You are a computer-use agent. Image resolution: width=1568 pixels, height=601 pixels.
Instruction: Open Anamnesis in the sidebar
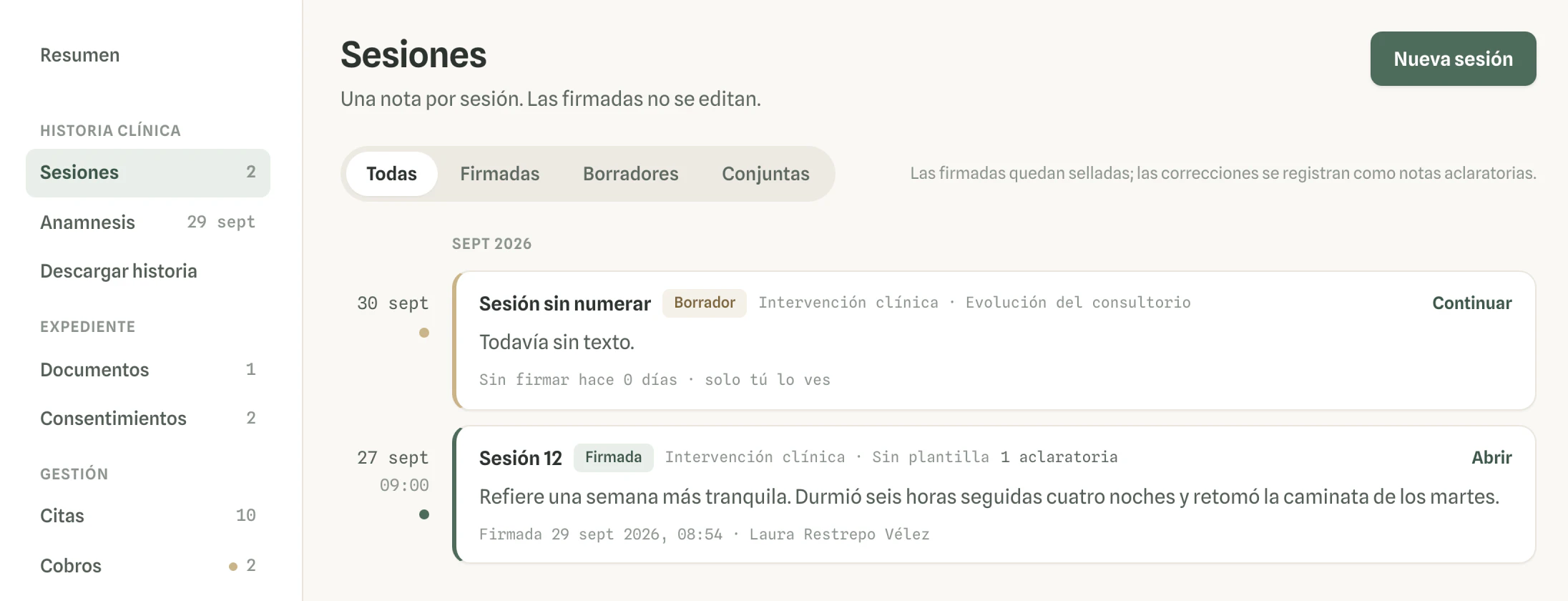pos(148,223)
